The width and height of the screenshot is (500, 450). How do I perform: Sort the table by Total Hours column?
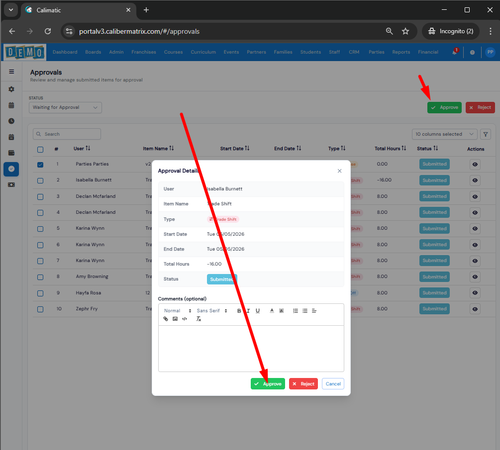point(390,148)
